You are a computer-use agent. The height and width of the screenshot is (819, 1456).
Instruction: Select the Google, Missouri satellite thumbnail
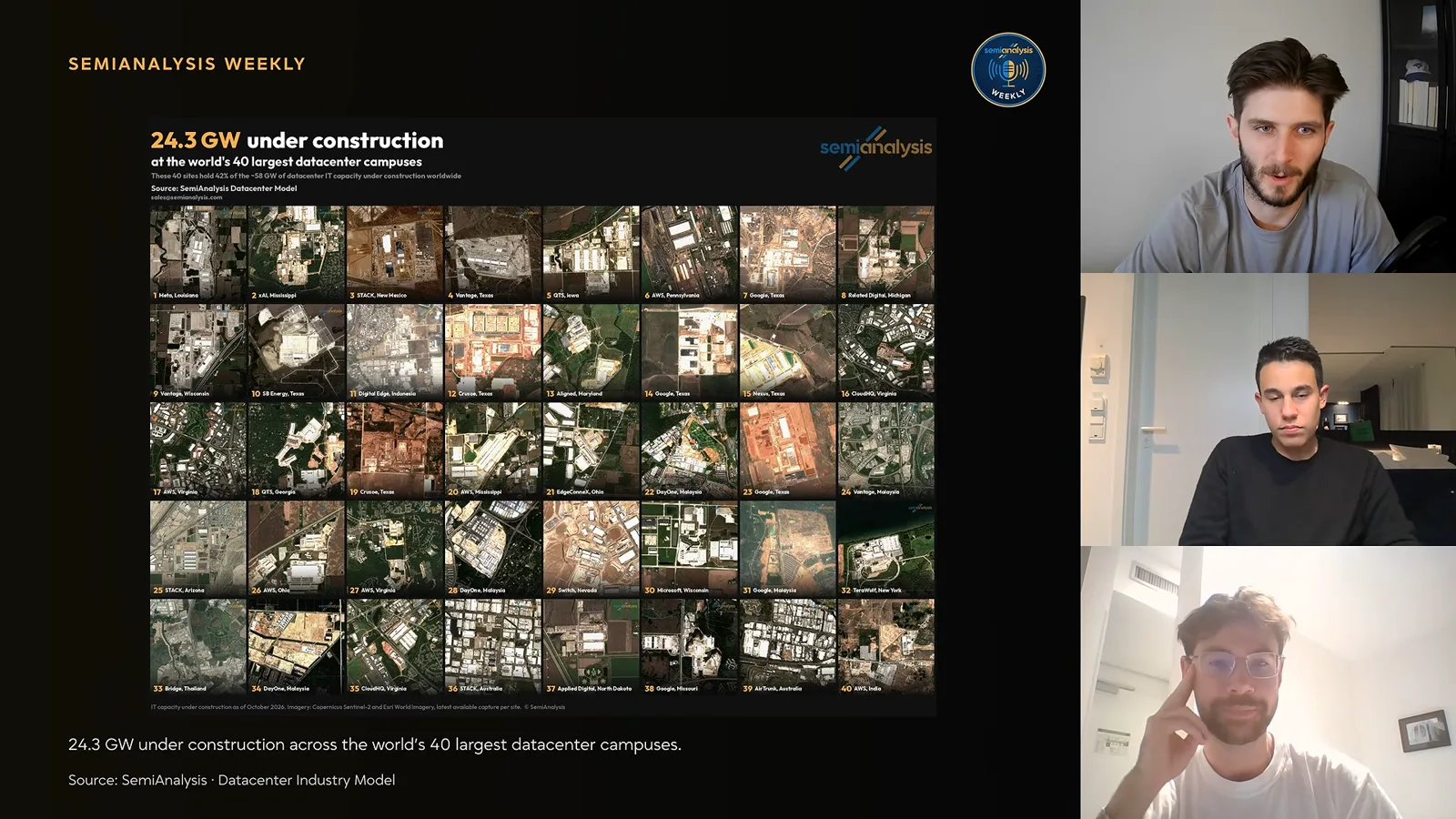690,646
